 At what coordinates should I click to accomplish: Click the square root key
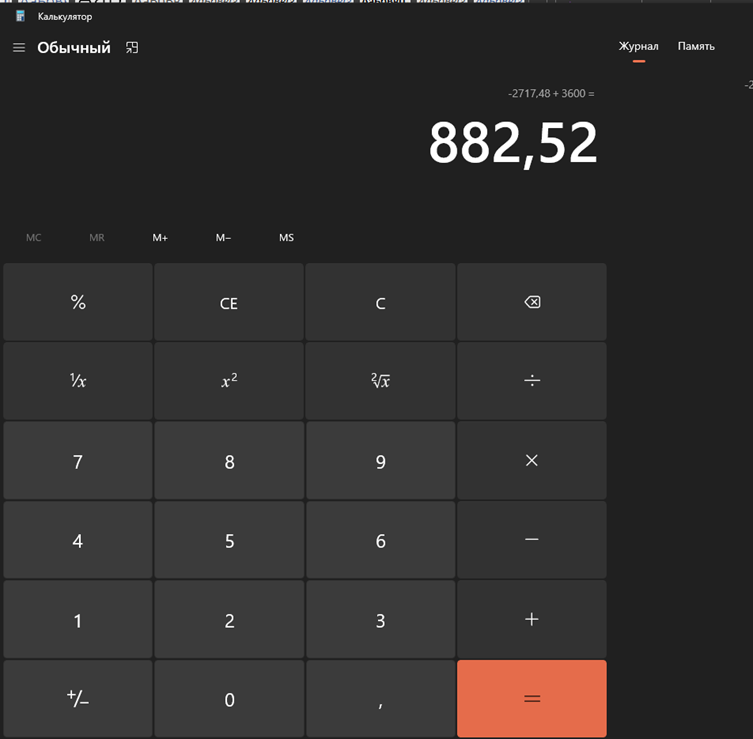click(x=380, y=381)
